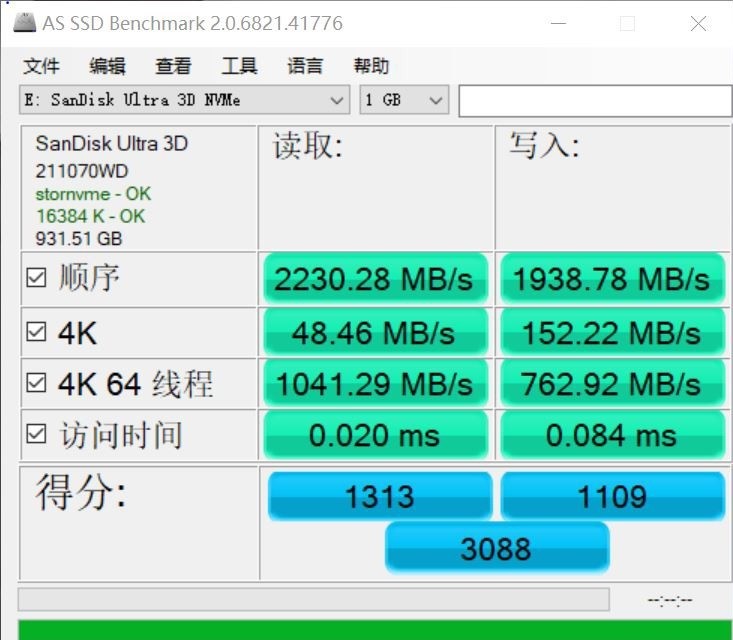Click the green overall progress bar
The width and height of the screenshot is (733, 640).
375,630
